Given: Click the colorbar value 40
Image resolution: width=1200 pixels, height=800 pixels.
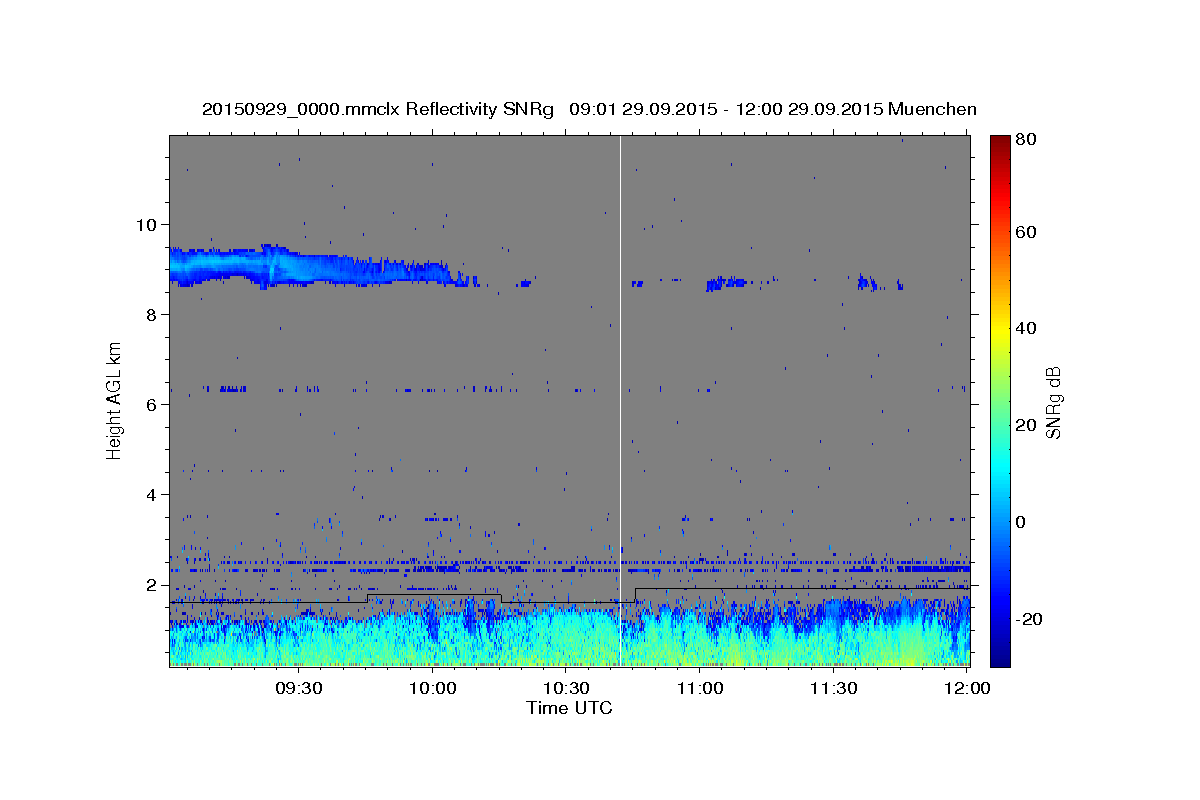Looking at the screenshot, I should click(1027, 328).
